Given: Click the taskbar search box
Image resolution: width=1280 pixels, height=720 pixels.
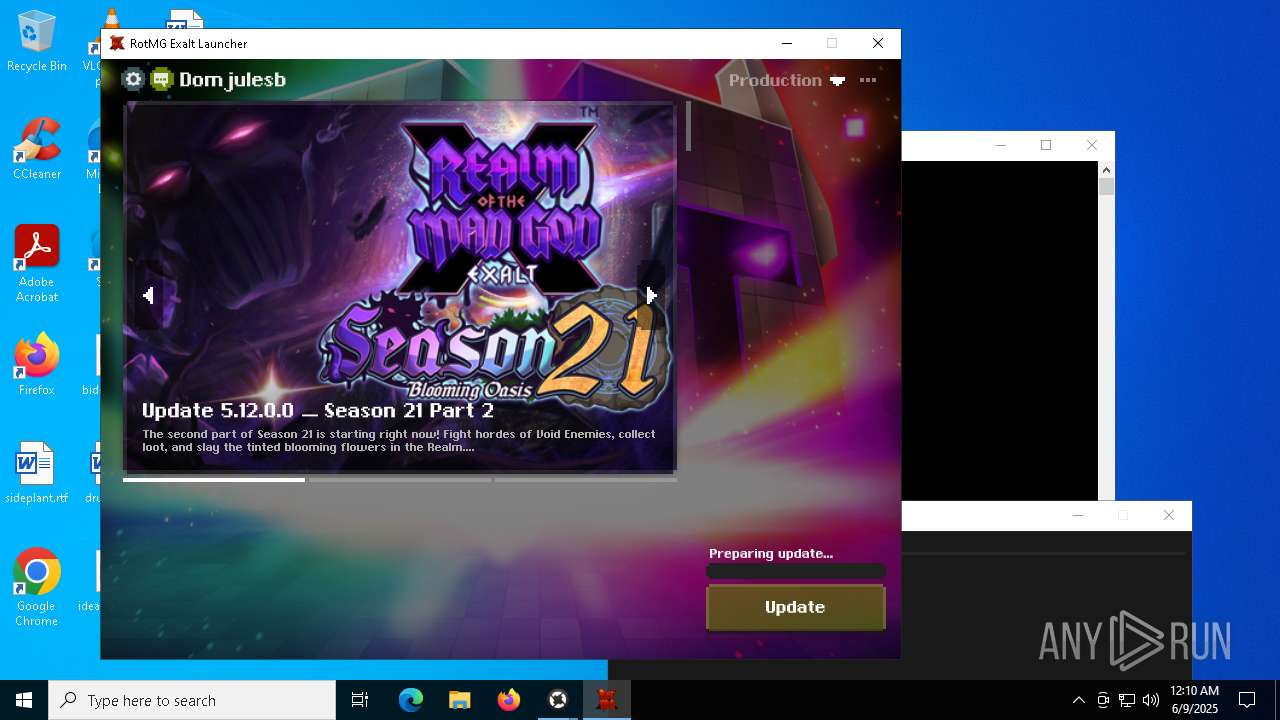Looking at the screenshot, I should tap(192, 700).
